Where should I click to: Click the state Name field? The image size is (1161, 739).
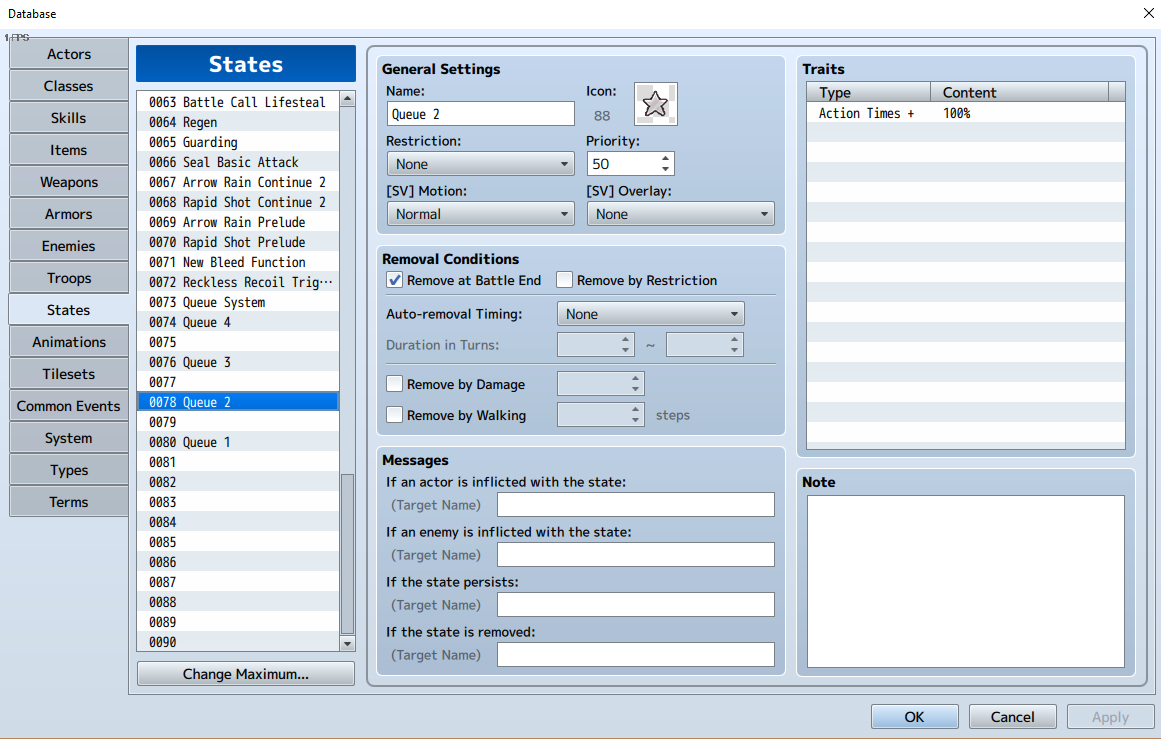[481, 114]
